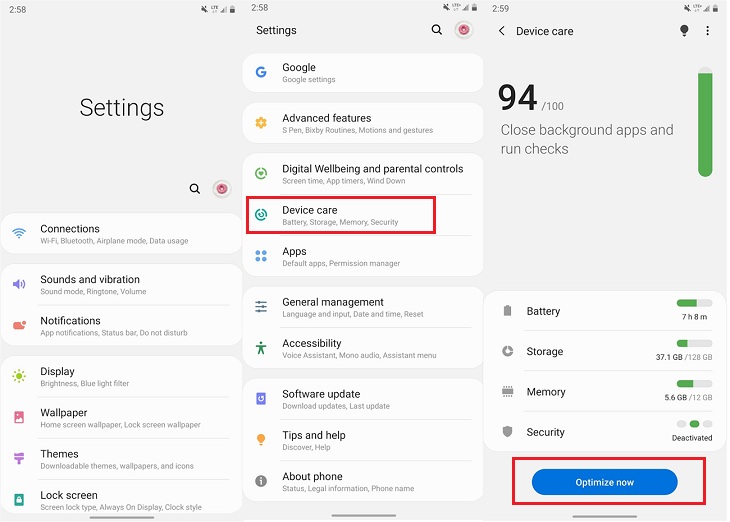This screenshot has width=730, height=522.
Task: Tap the vertical green device score bar
Action: tap(705, 122)
